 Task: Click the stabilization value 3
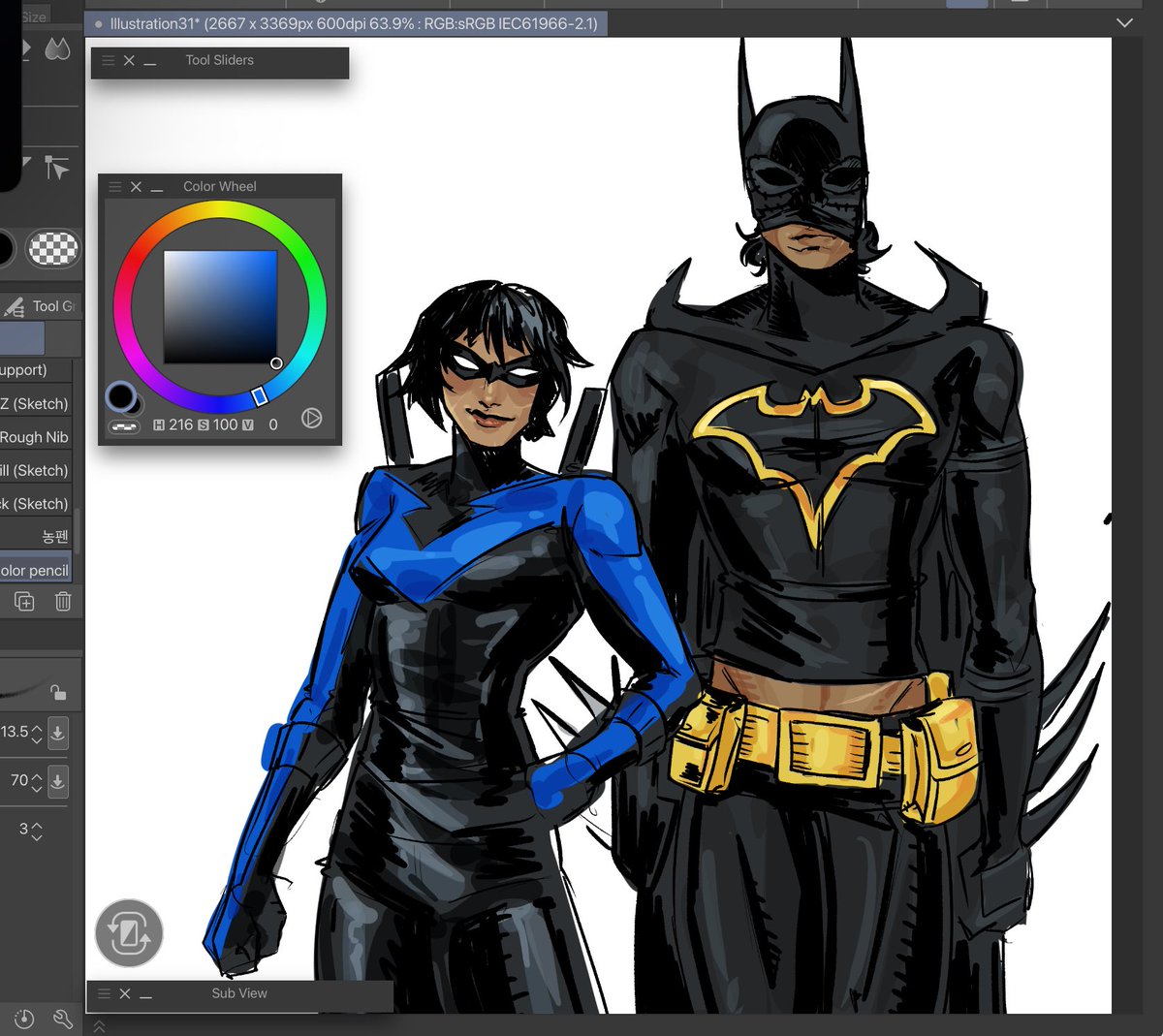coord(24,830)
